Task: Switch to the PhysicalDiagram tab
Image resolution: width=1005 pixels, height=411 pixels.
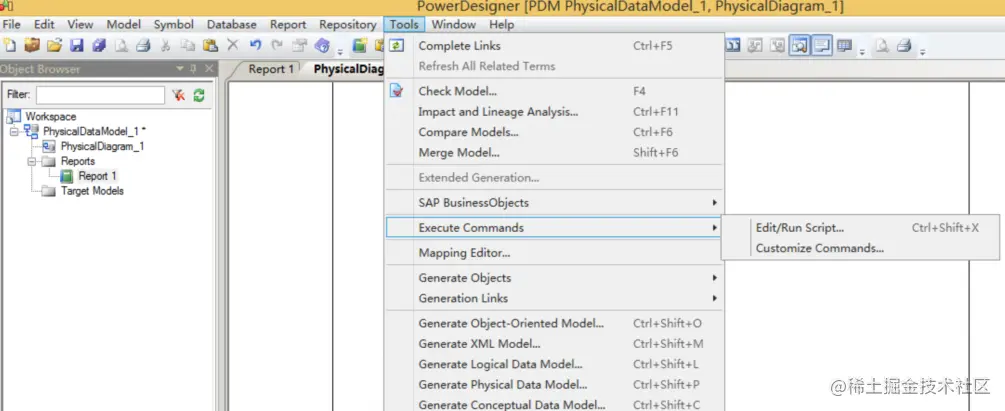Action: (x=348, y=69)
